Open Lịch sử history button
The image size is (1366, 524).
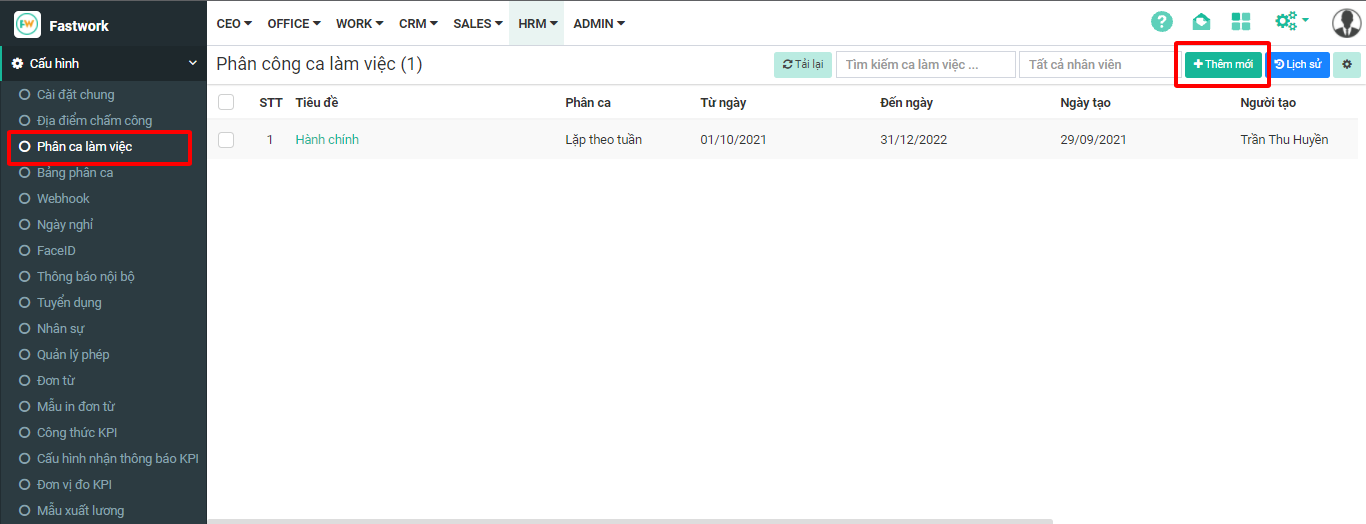pyautogui.click(x=1298, y=65)
